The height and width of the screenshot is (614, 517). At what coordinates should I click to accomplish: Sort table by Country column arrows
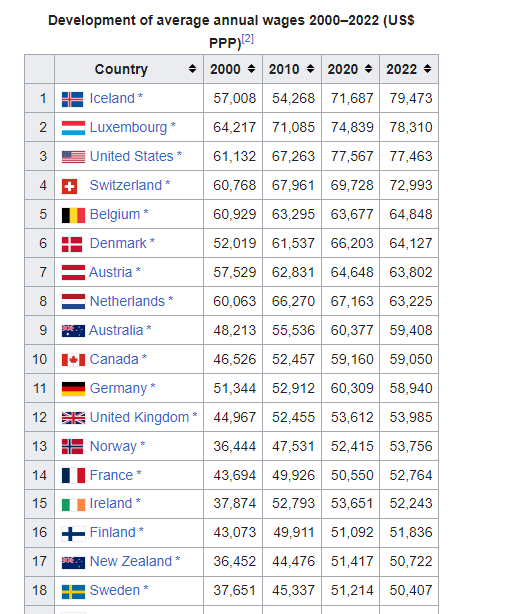click(x=192, y=69)
